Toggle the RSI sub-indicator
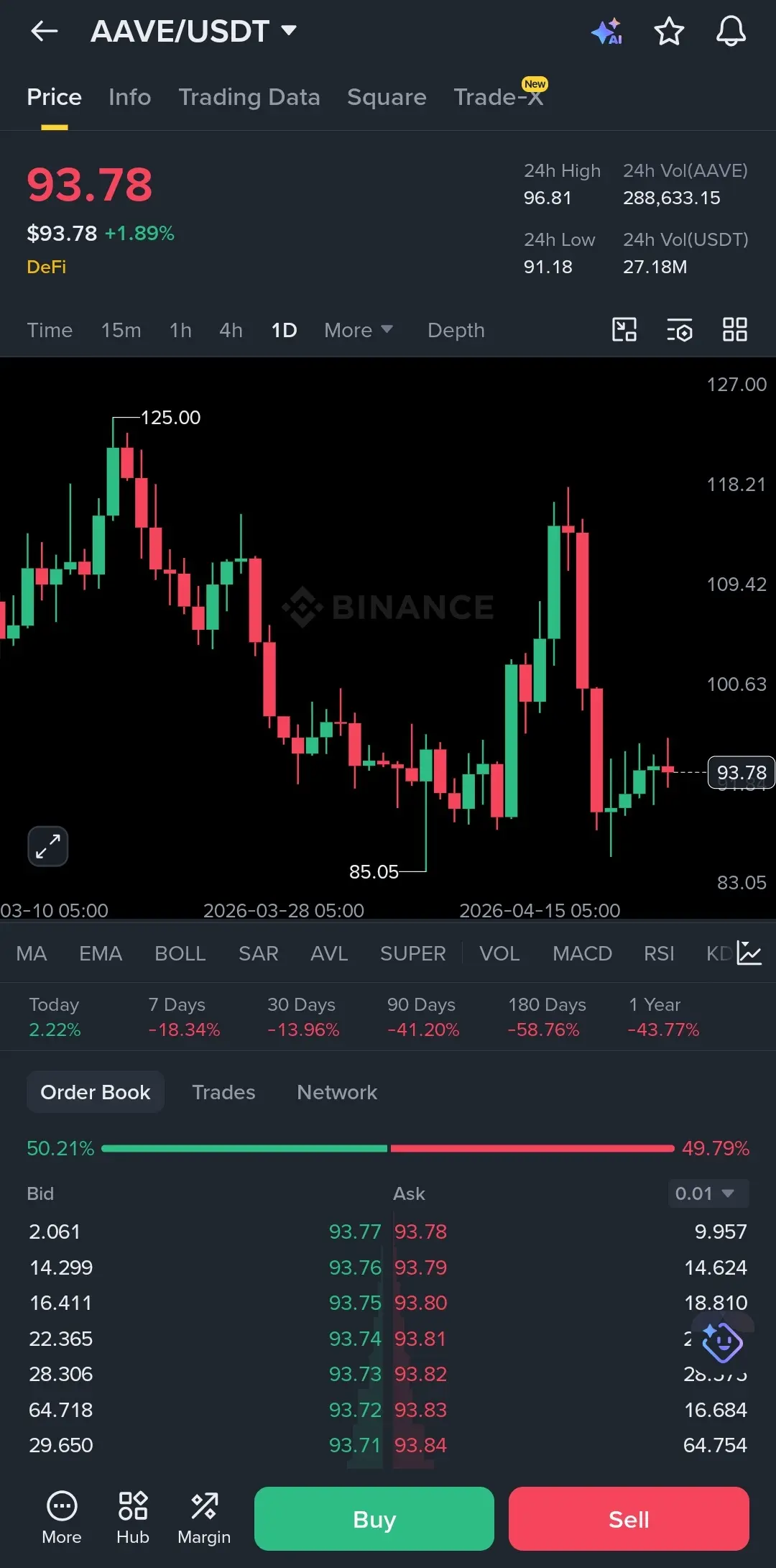The image size is (776, 1568). 659,953
